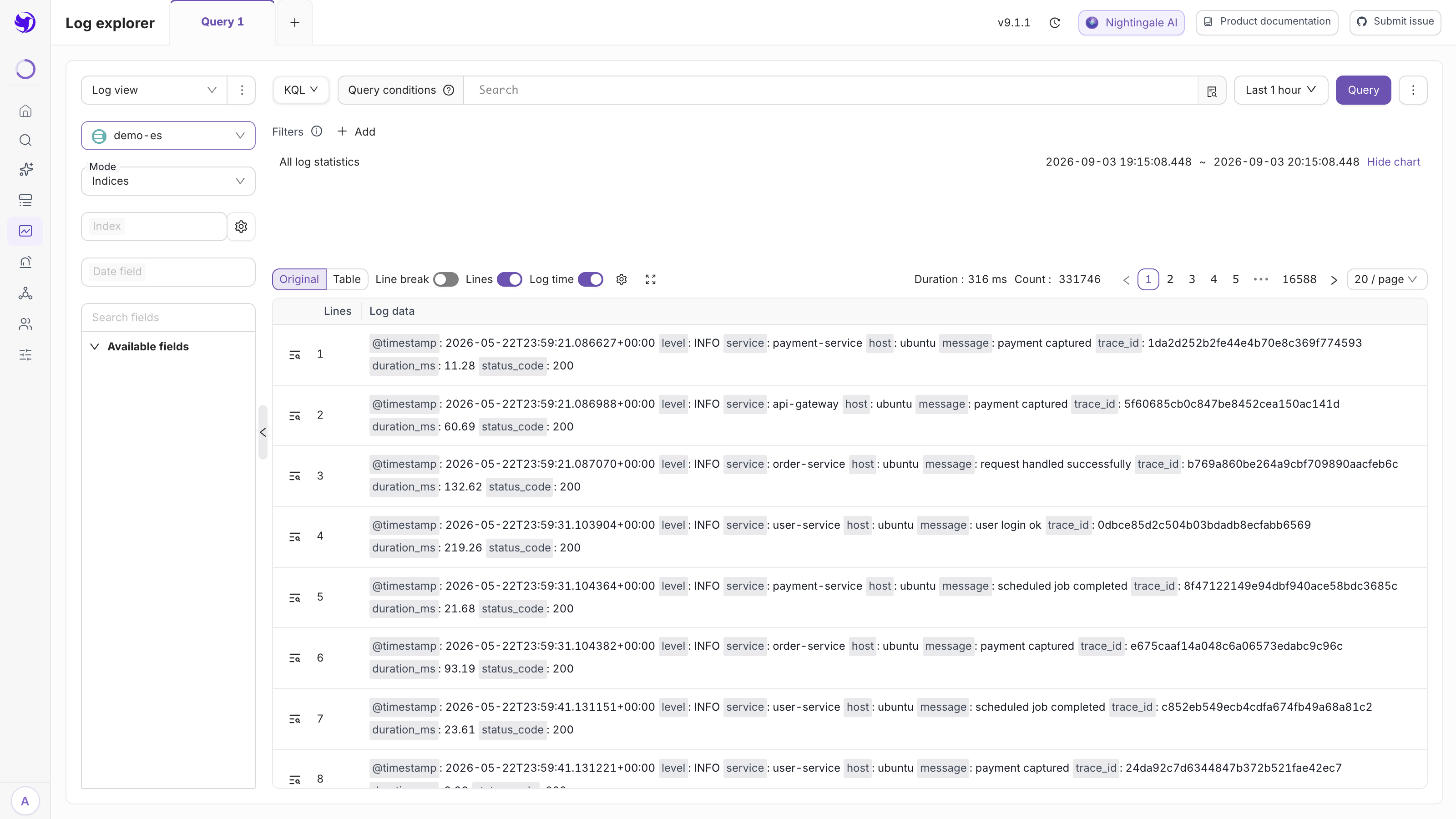1456x819 pixels.
Task: Open the Log view dropdown
Action: (154, 90)
